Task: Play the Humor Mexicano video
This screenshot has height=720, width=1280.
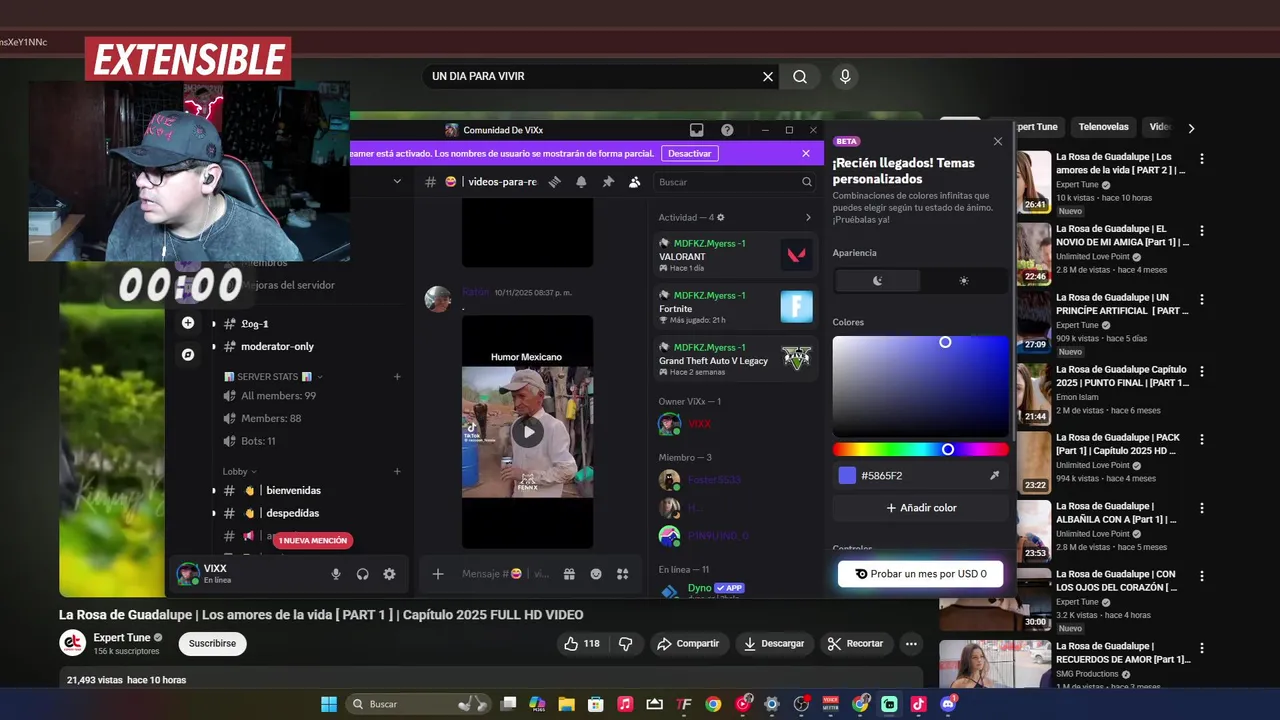Action: [x=527, y=432]
